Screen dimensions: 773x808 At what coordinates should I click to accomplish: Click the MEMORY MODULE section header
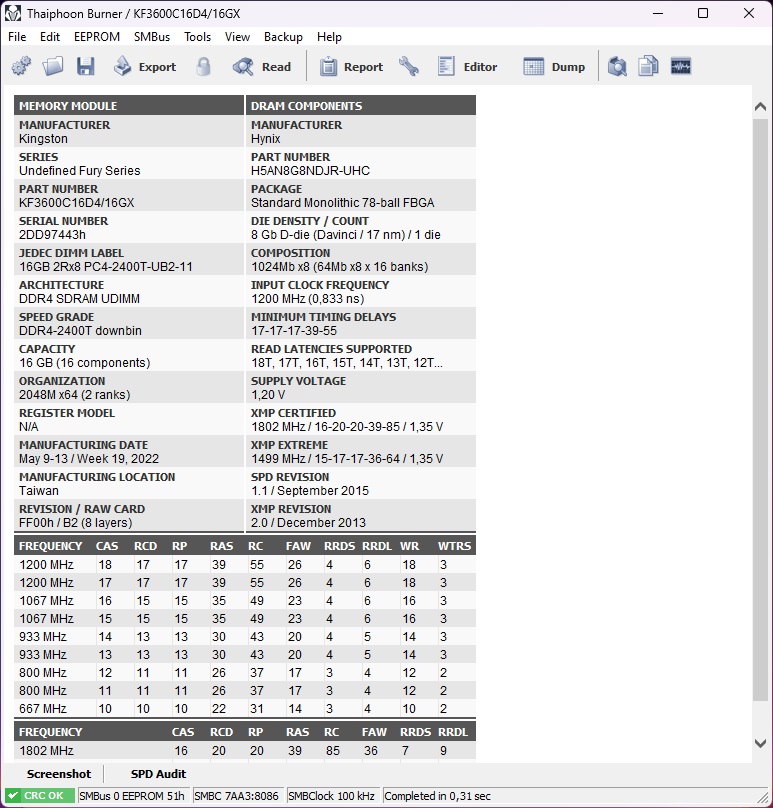129,106
